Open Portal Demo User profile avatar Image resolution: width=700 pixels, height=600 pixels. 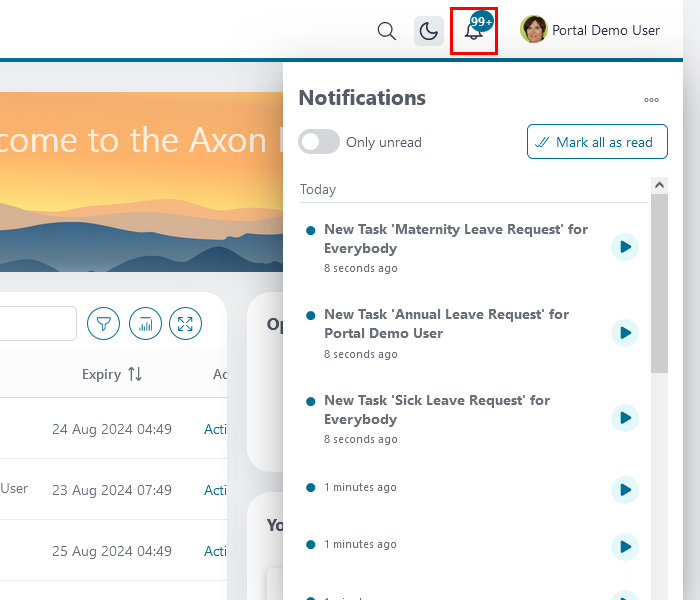533,29
